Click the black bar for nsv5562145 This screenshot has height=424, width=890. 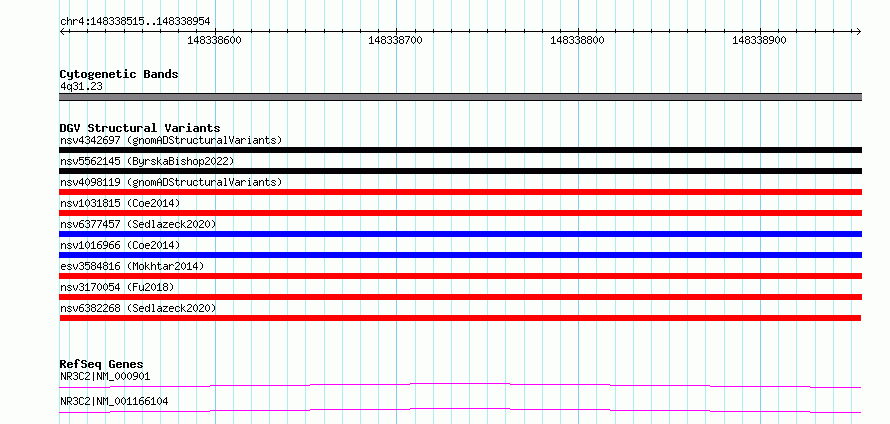click(461, 171)
